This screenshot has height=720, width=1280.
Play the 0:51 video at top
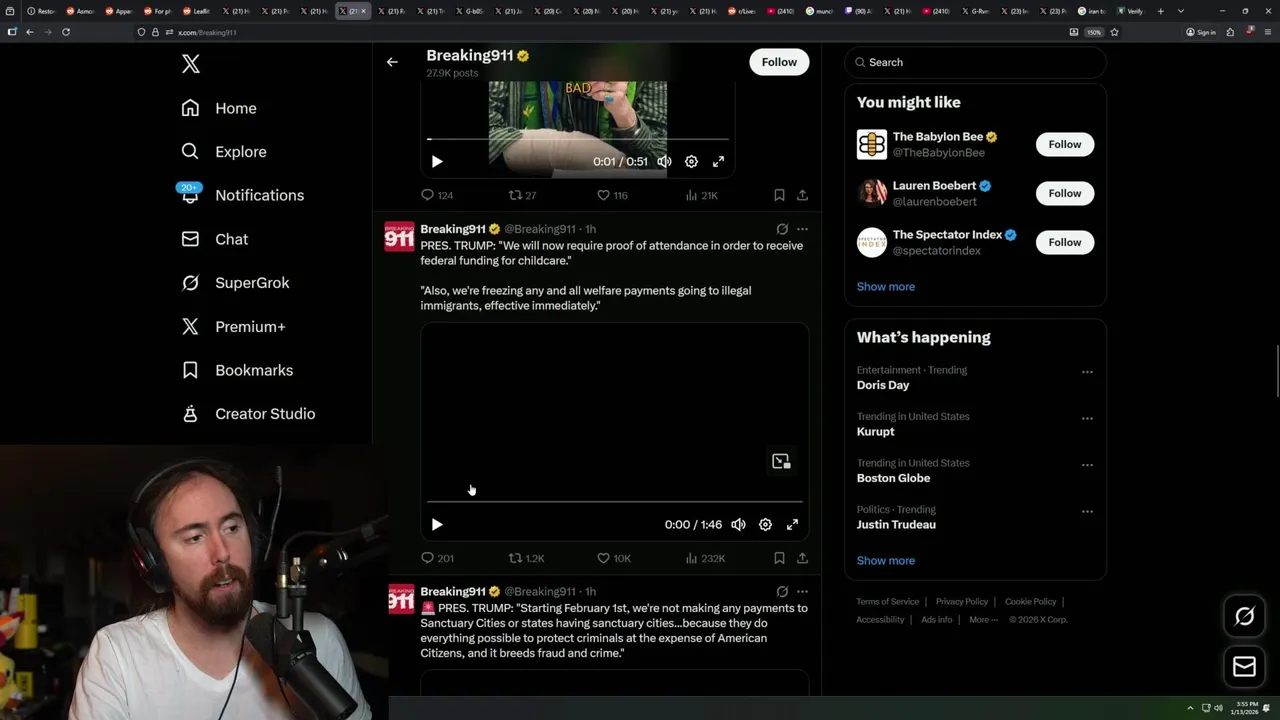pos(437,161)
